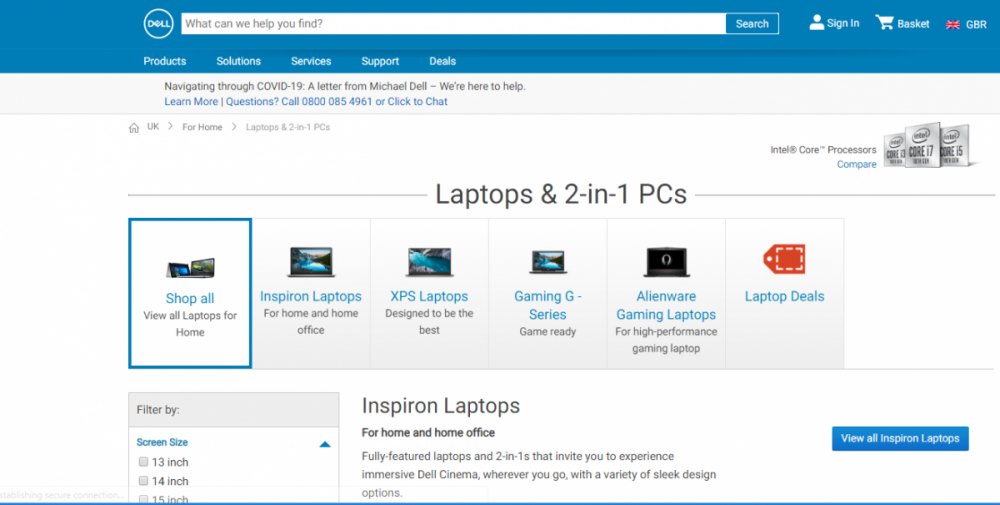The width and height of the screenshot is (1000, 505).
Task: Click 'View all Laptops for Home' description
Action: 190,324
